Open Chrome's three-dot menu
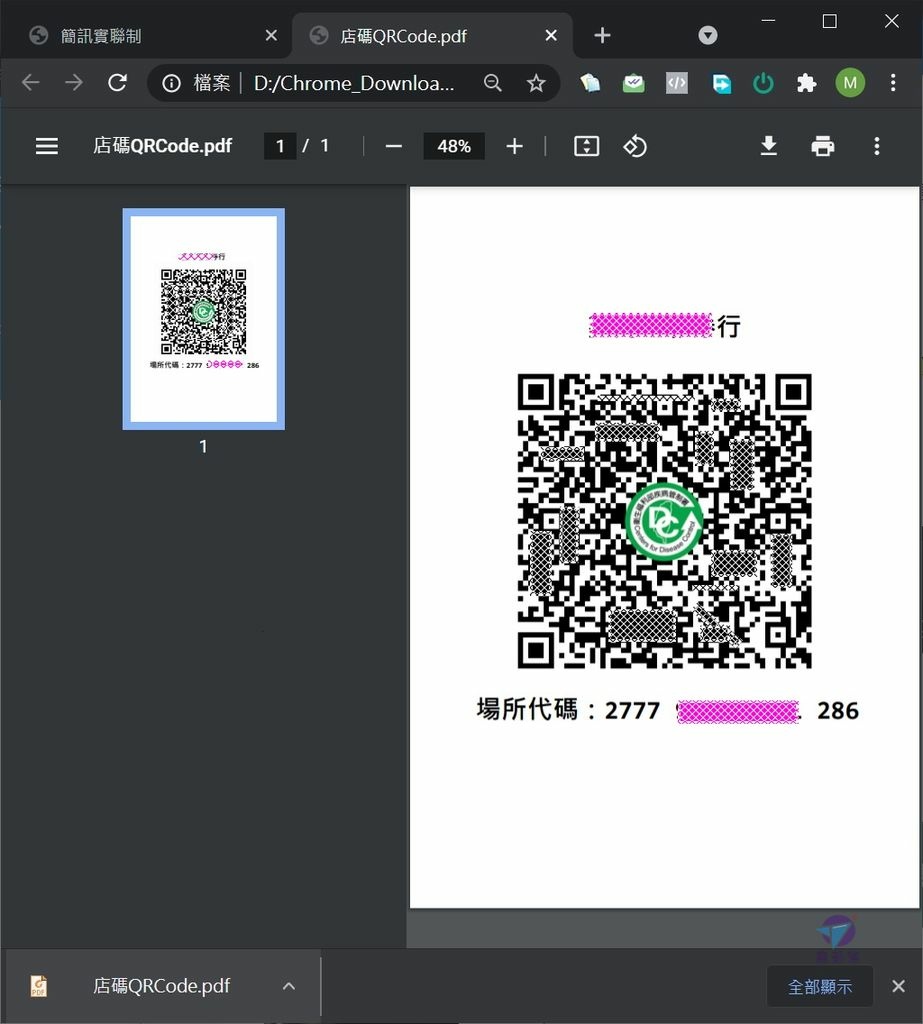Image resolution: width=923 pixels, height=1024 pixels. click(893, 83)
